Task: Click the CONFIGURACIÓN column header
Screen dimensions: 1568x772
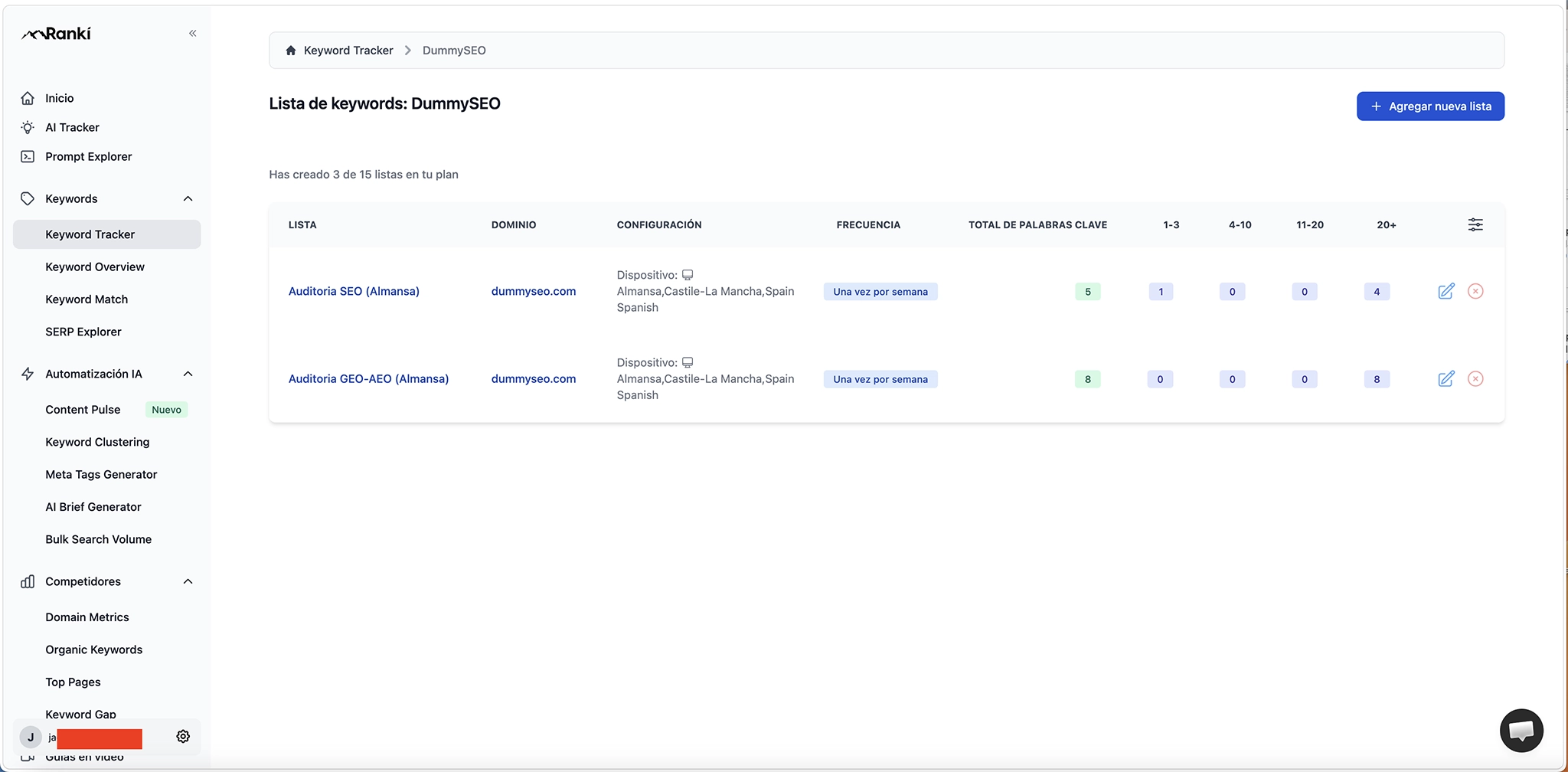Action: pyautogui.click(x=659, y=224)
